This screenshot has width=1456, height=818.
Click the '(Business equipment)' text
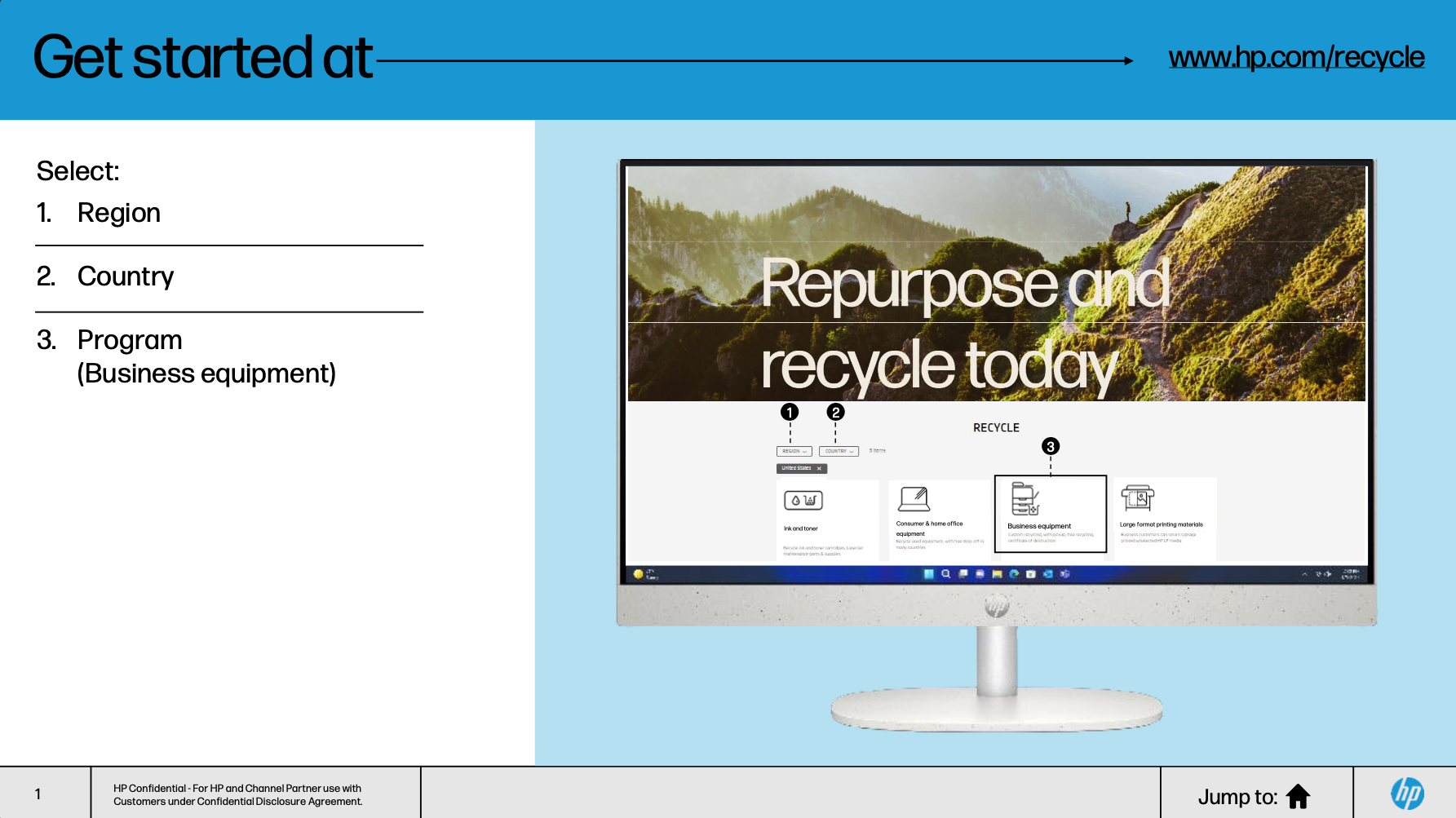coord(206,374)
